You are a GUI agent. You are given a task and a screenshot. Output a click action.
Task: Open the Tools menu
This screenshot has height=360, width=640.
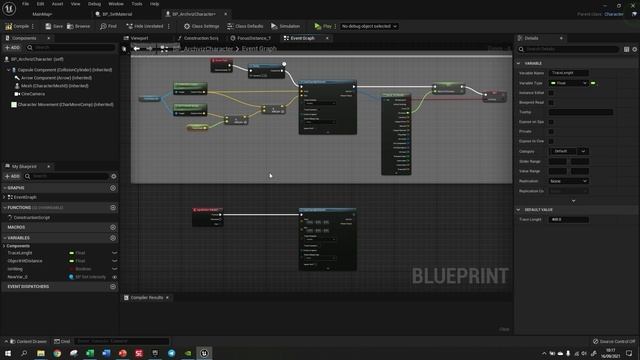tap(137, 4)
